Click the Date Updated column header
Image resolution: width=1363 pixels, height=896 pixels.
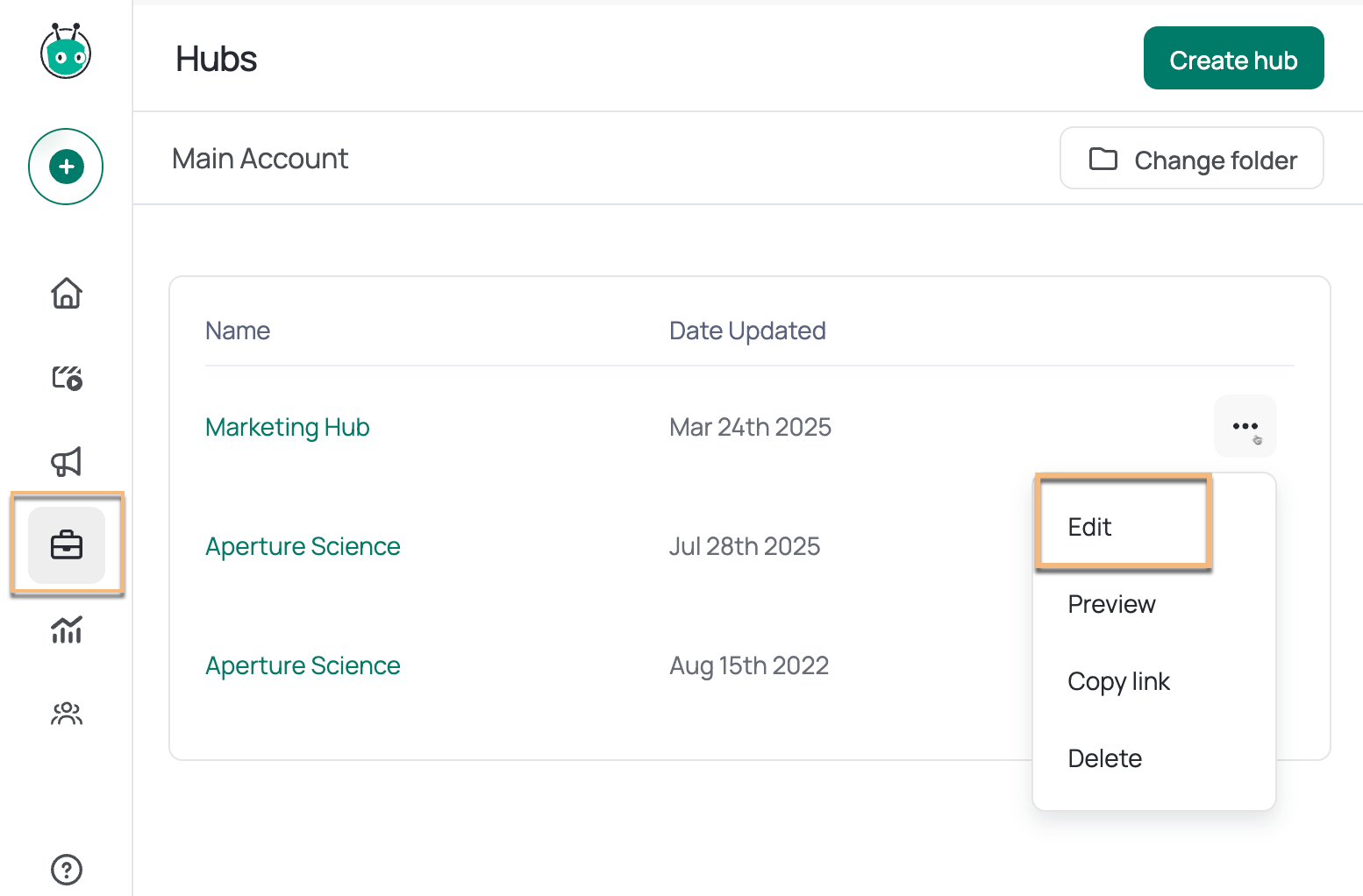pyautogui.click(x=747, y=331)
